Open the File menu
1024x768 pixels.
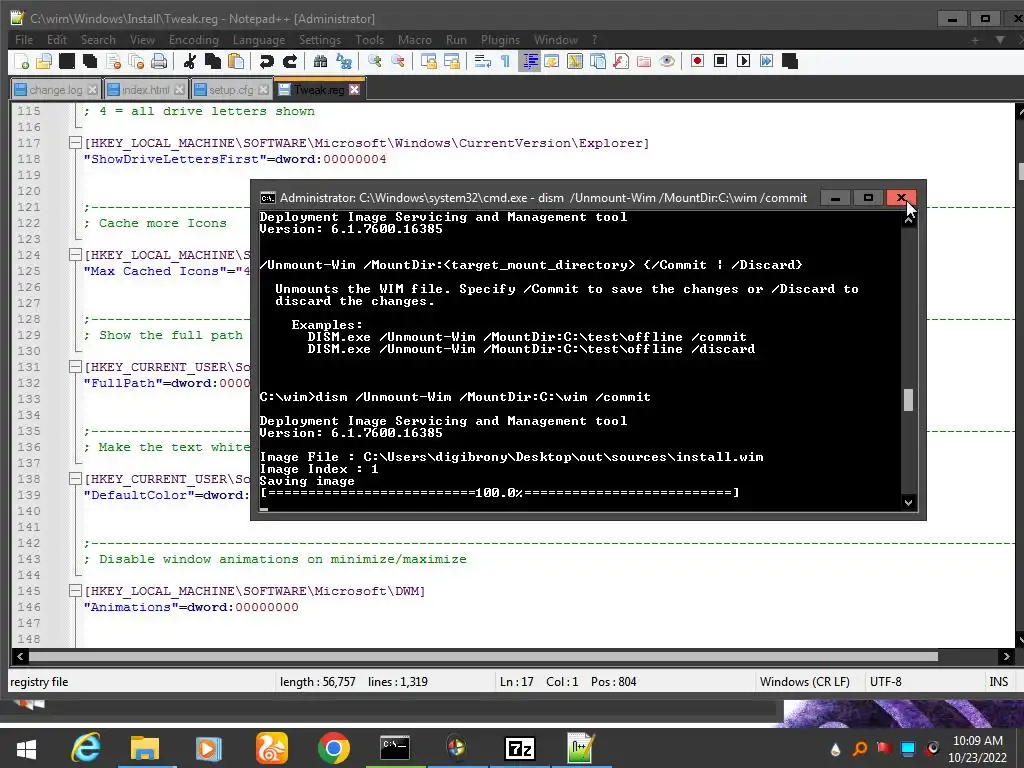(24, 40)
